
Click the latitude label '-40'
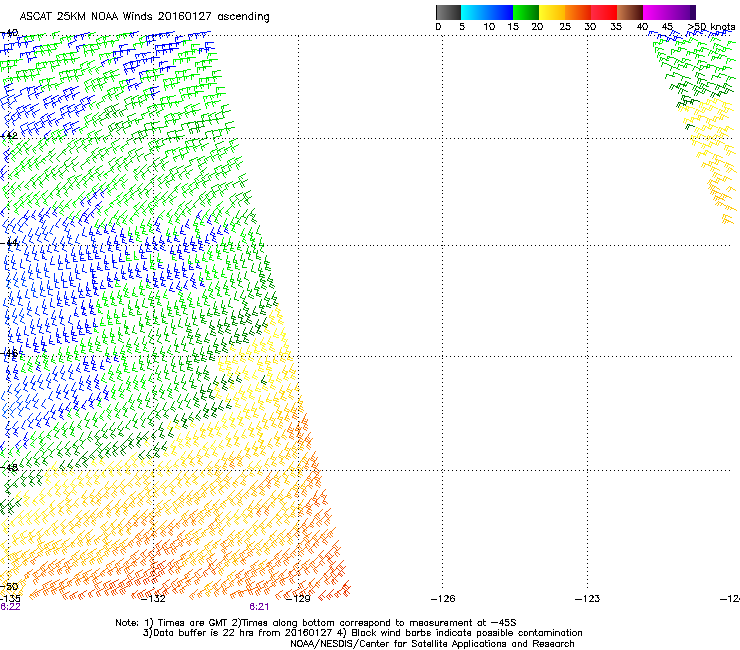click(9, 33)
